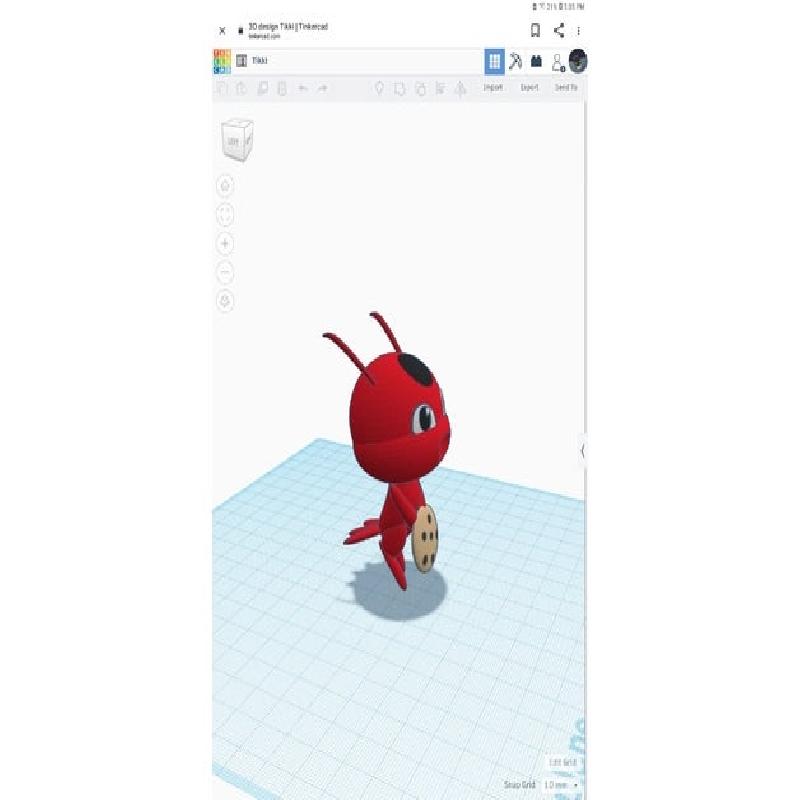Edit the design name Tikki

260,61
